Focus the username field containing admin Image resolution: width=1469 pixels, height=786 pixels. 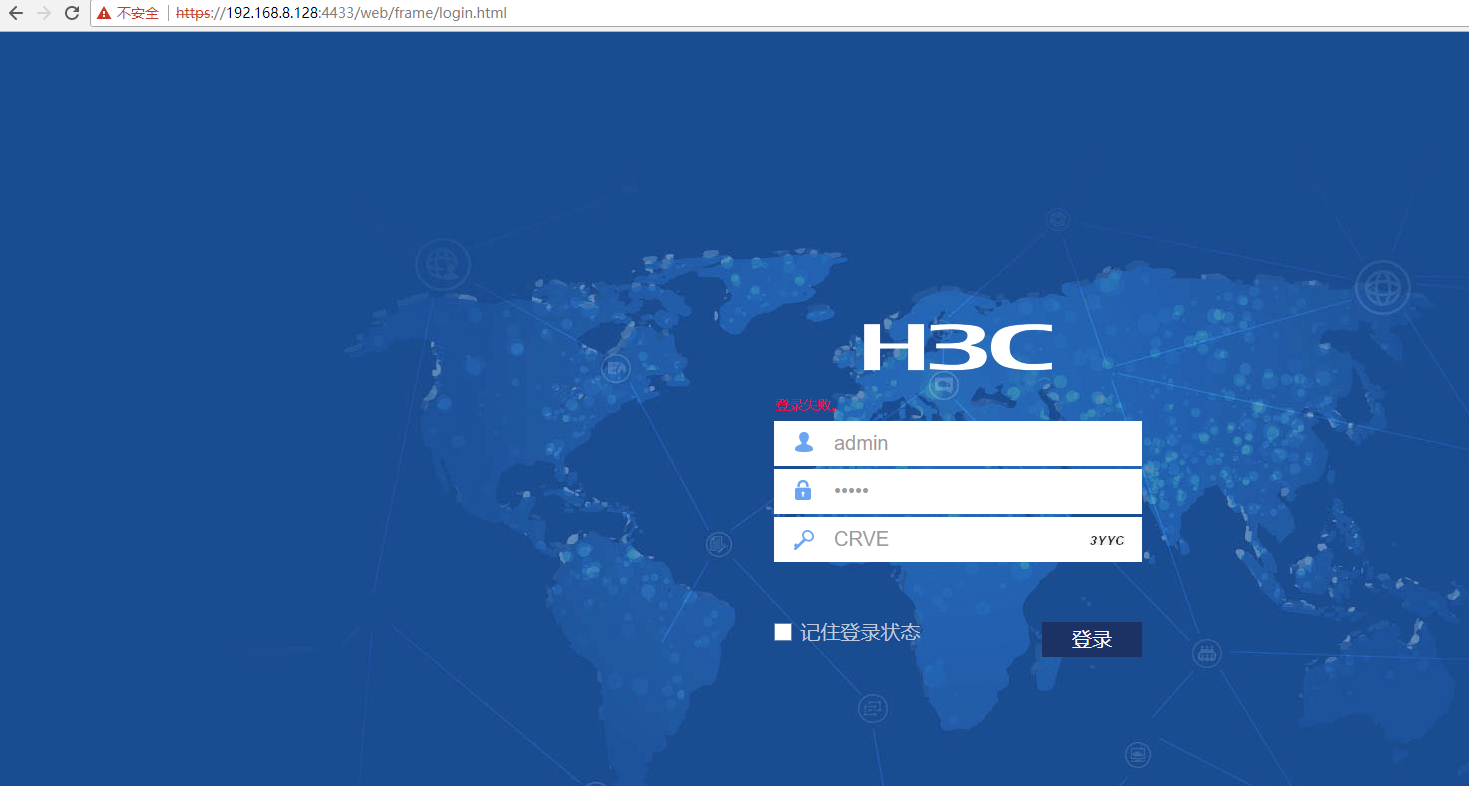click(x=958, y=443)
